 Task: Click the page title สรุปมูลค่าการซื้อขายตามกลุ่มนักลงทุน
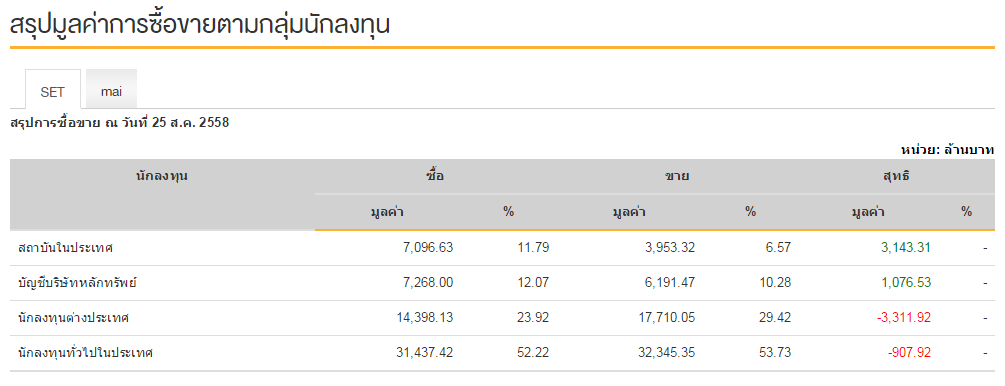(x=200, y=24)
